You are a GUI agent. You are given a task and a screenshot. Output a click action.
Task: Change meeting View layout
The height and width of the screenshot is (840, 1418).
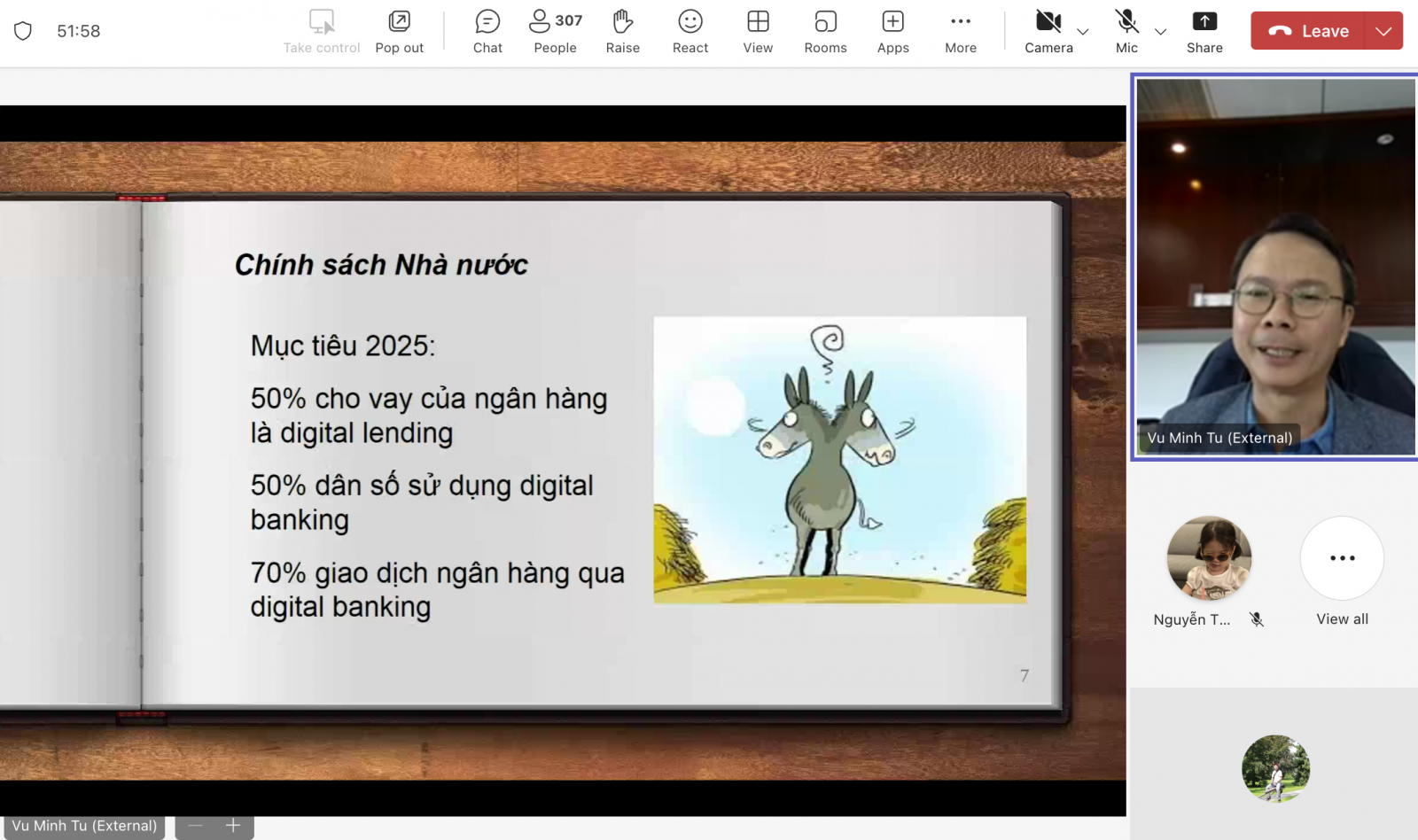pos(758,32)
